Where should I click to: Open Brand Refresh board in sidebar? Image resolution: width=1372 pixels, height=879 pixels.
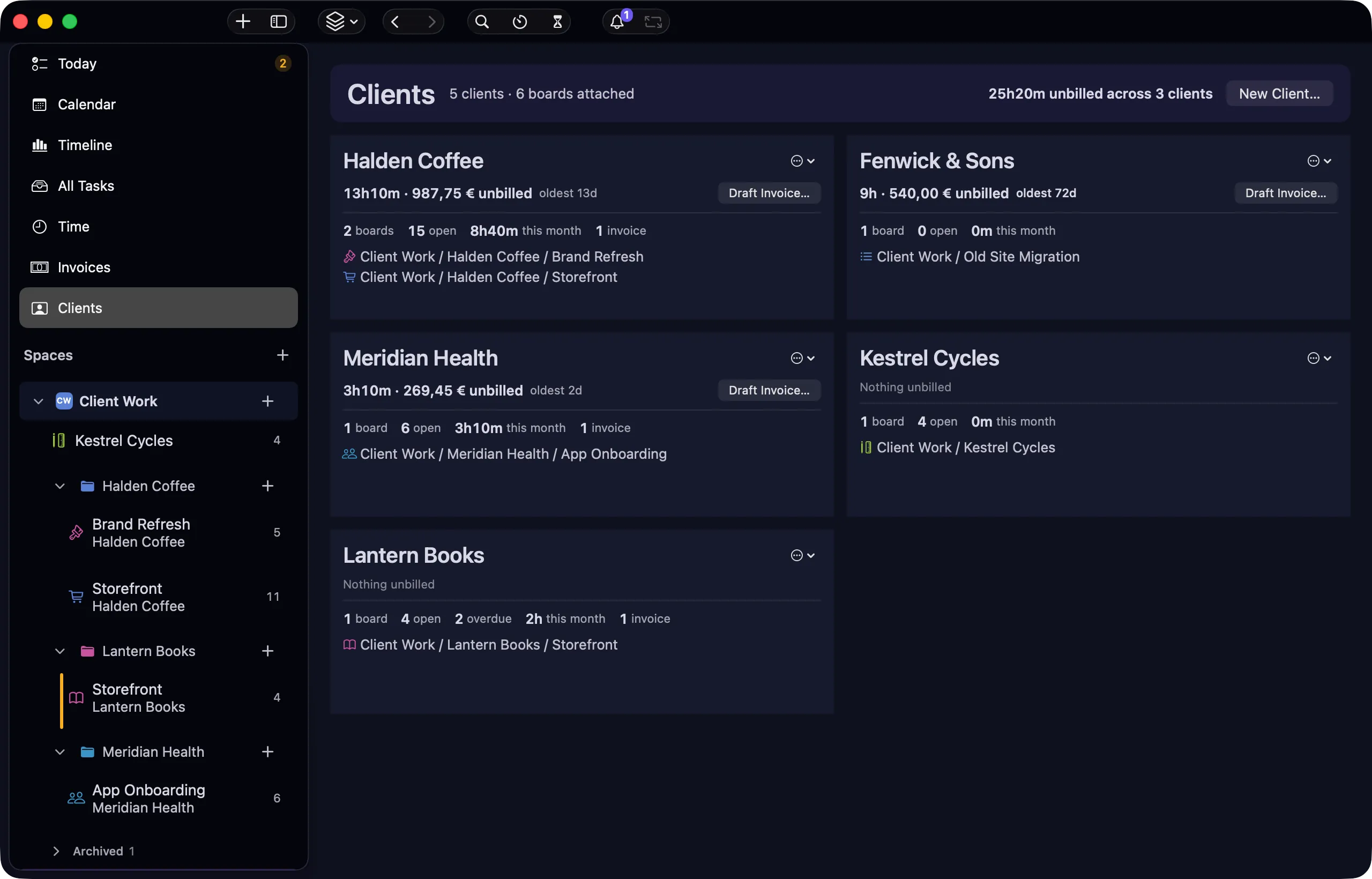159,533
